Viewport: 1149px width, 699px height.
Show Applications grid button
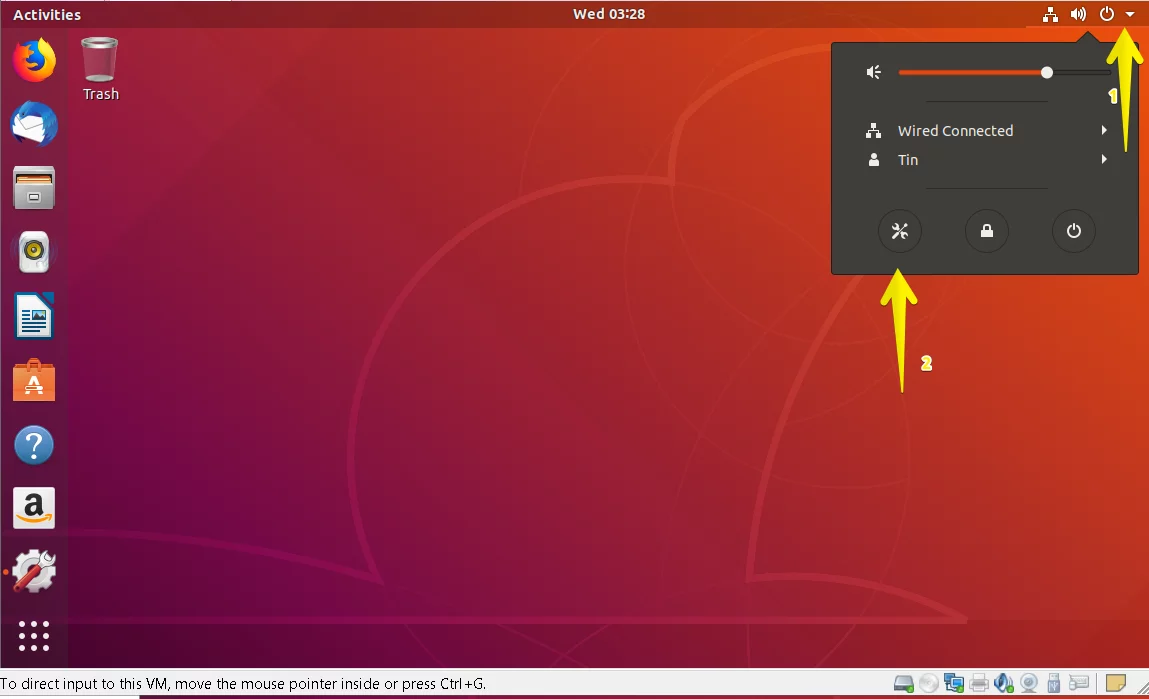[34, 636]
